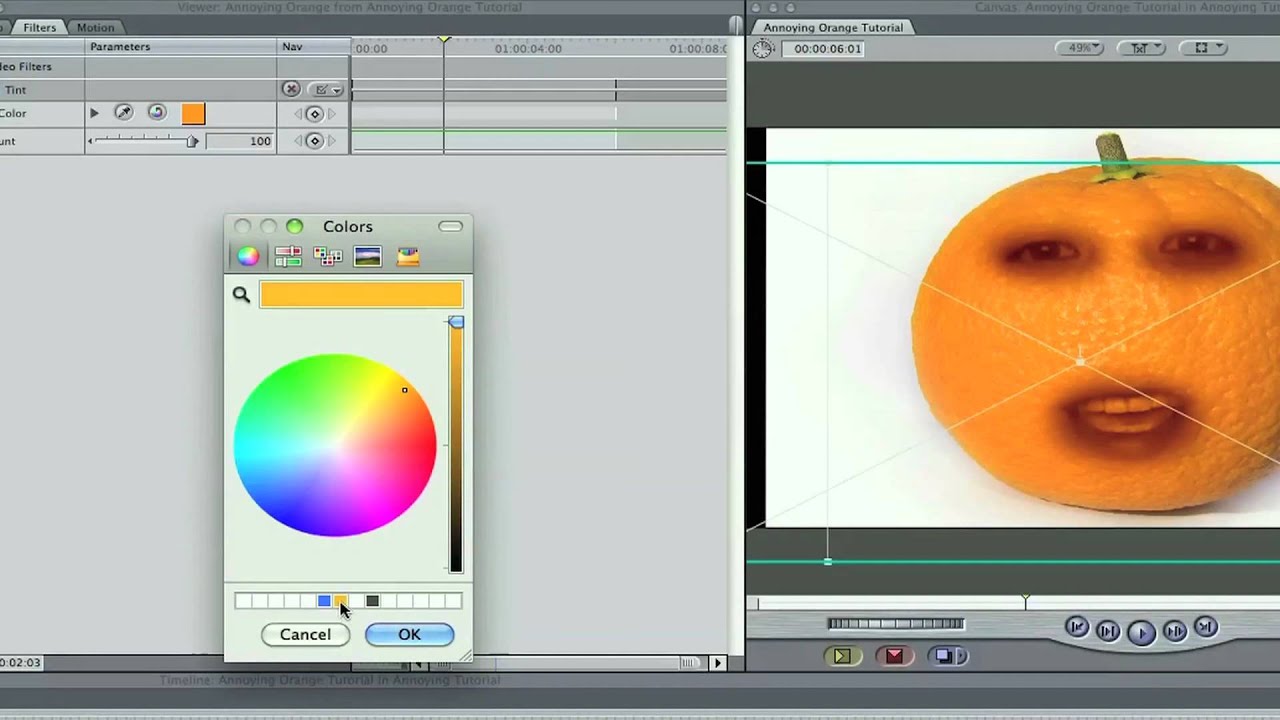Zoom the Colors window with green button
This screenshot has height=720, width=1280.
294,227
